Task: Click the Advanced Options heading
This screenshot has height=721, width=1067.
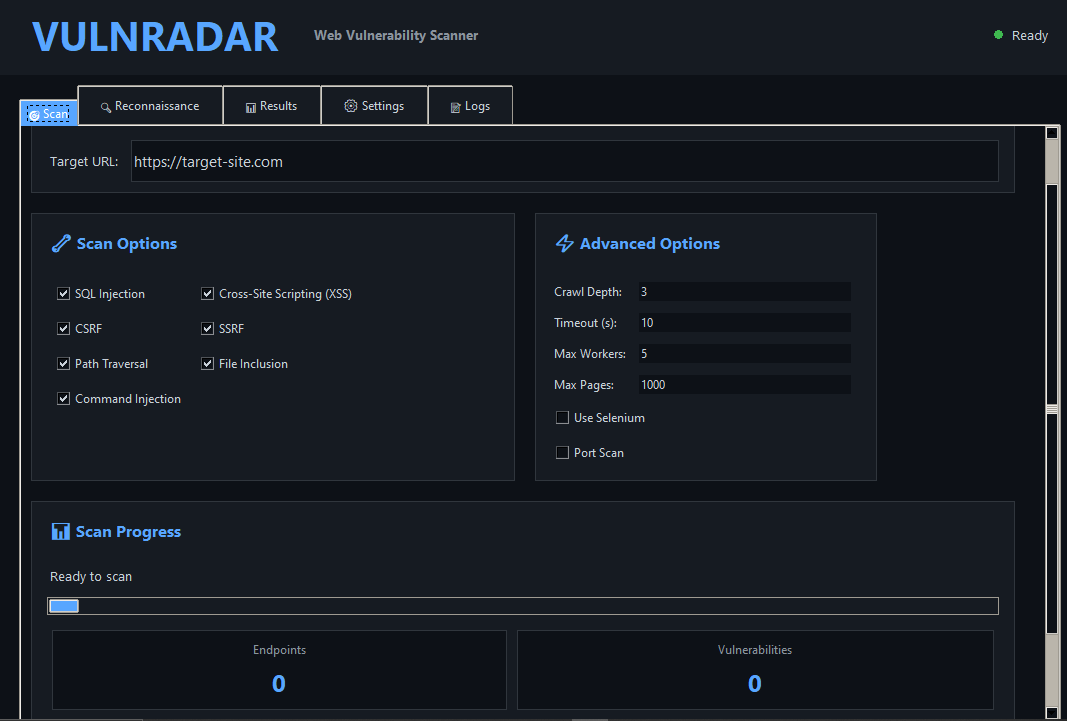Action: coord(650,244)
